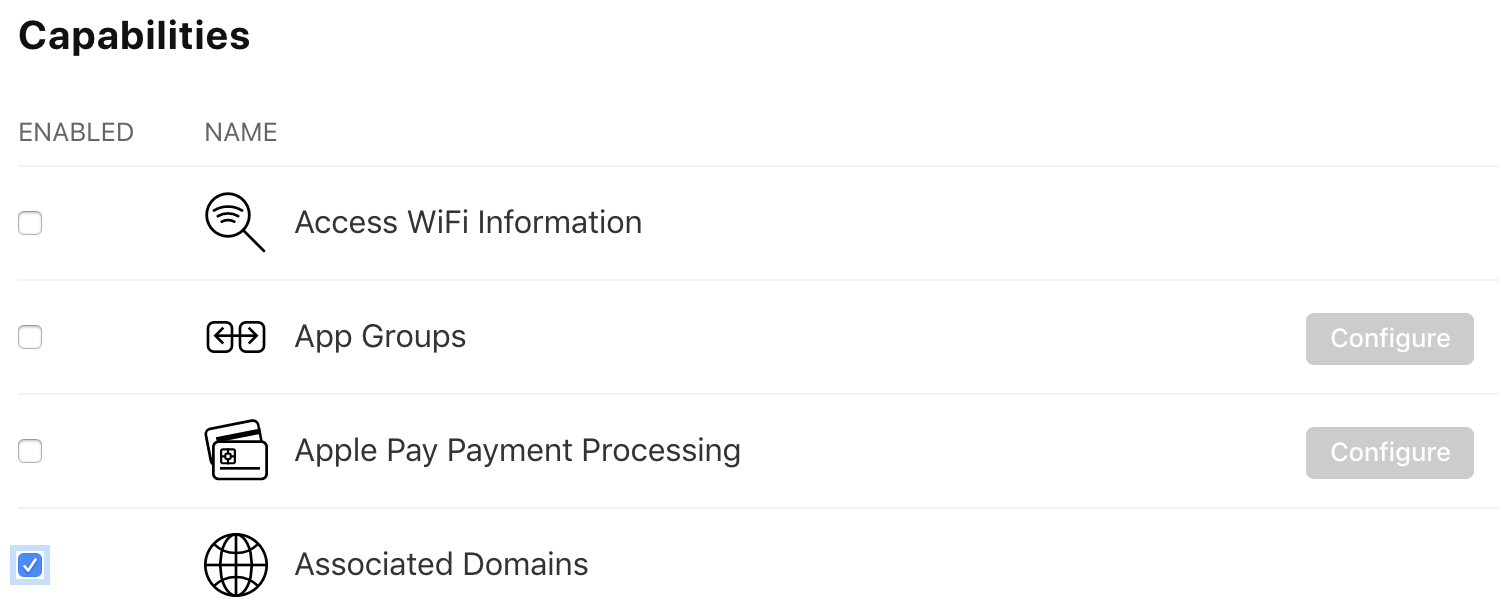Select the Access WiFi Information label
This screenshot has width=1499, height=612.
tap(467, 222)
